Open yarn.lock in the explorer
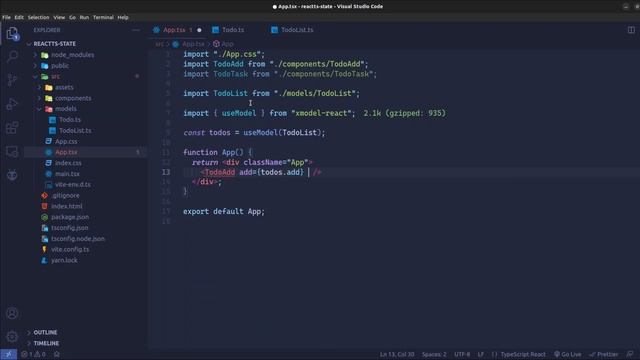 pyautogui.click(x=64, y=260)
